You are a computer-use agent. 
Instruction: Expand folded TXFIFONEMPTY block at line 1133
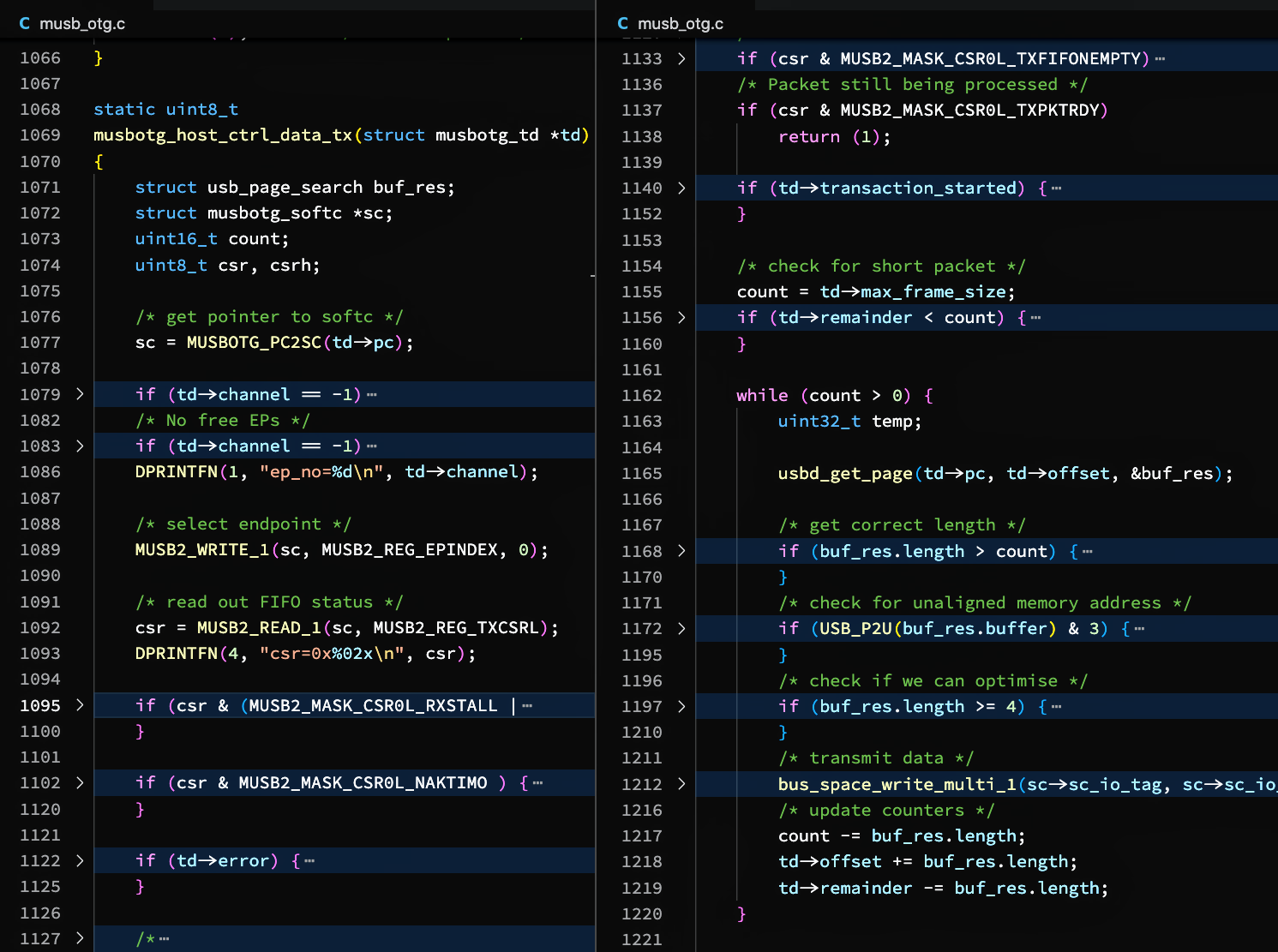[681, 58]
